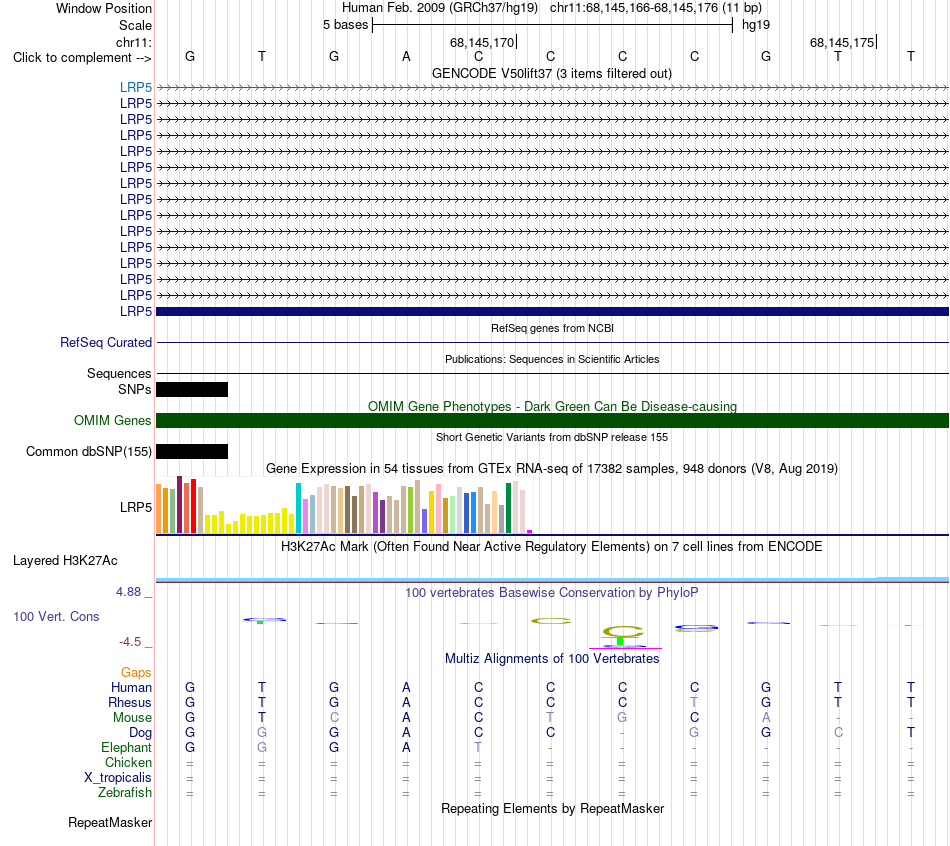Click 'Repeating Elements by RepeatMasker' title
The width and height of the screenshot is (950, 846).
[x=552, y=808]
